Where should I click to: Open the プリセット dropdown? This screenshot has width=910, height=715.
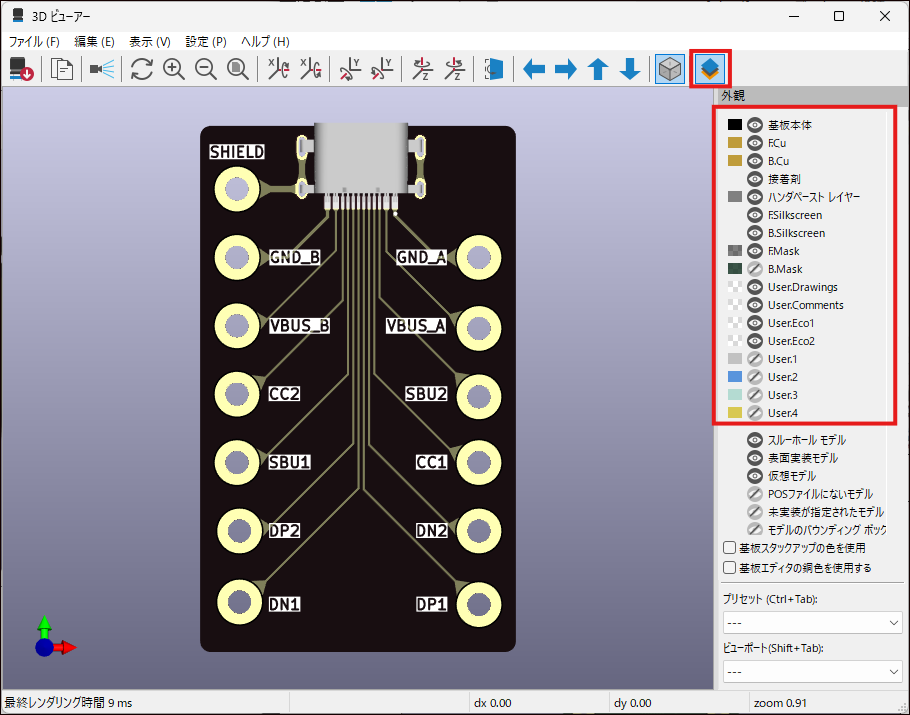[x=811, y=622]
